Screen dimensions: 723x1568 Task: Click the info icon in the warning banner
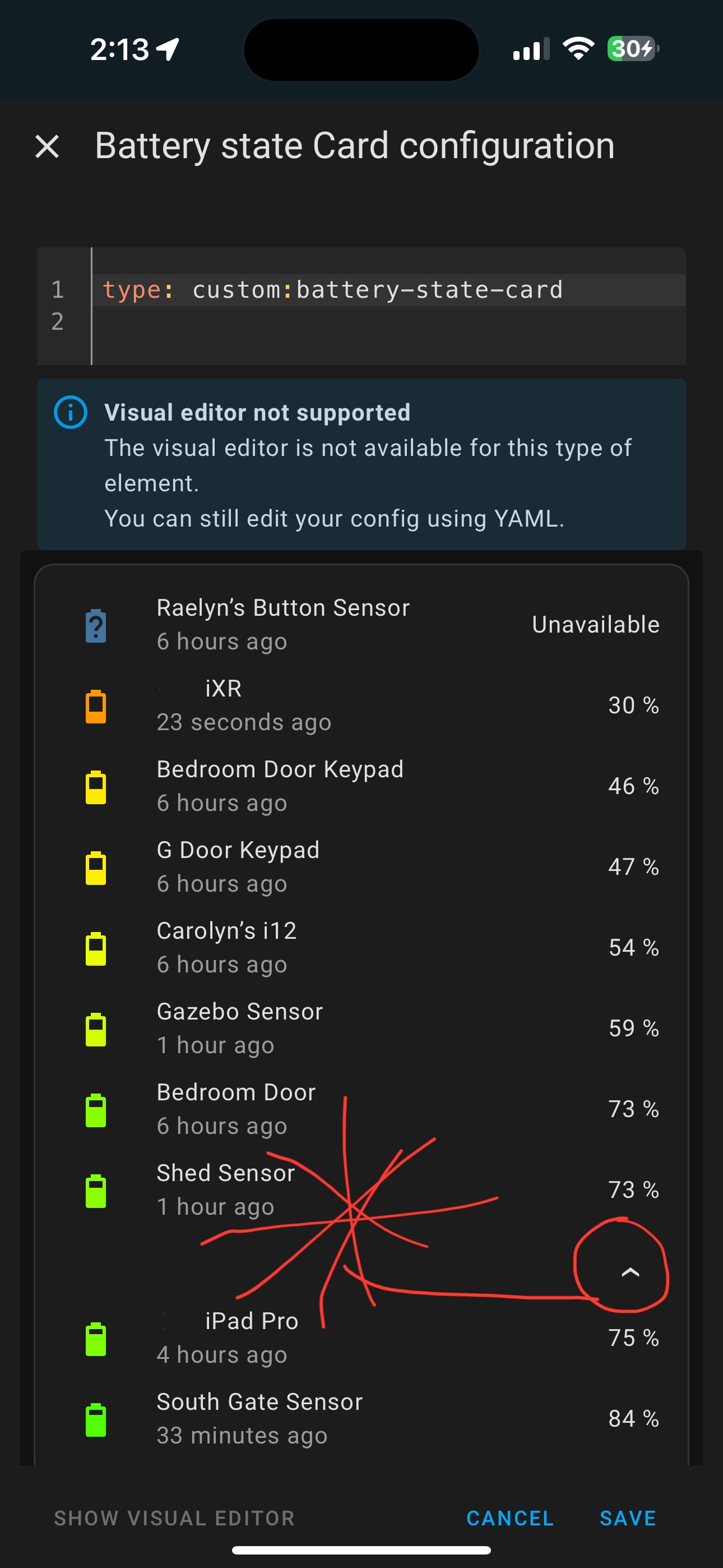click(70, 412)
